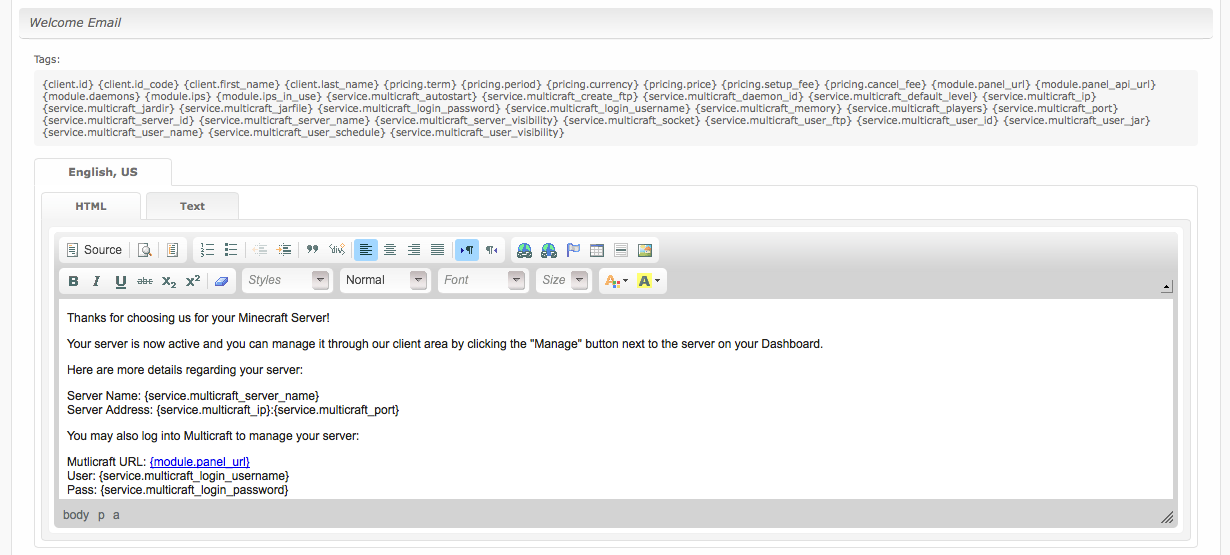
Task: Insert a numbered list
Action: point(207,250)
